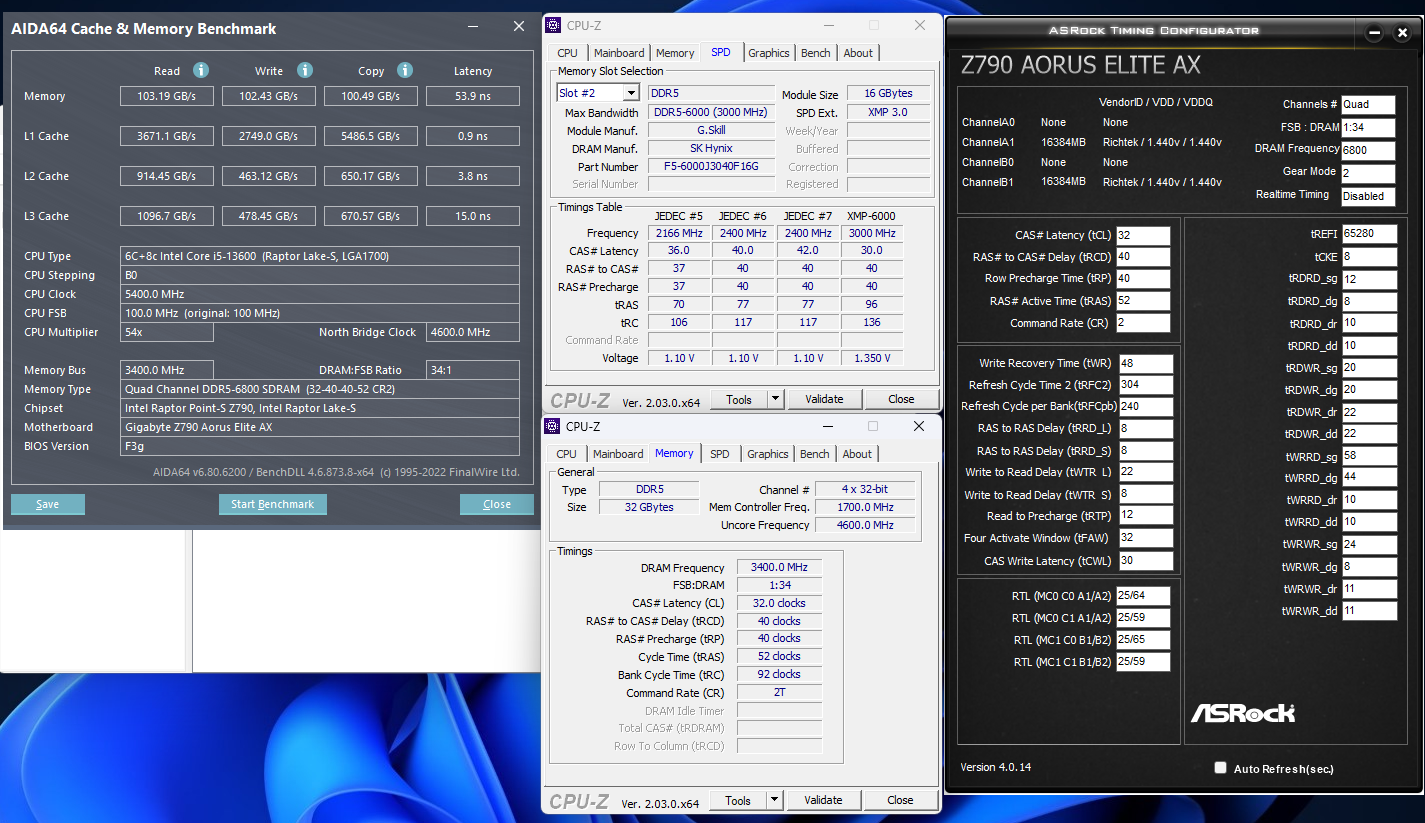Enable the Auto Refresh(sec) checkbox
This screenshot has width=1425, height=823.
click(1220, 768)
